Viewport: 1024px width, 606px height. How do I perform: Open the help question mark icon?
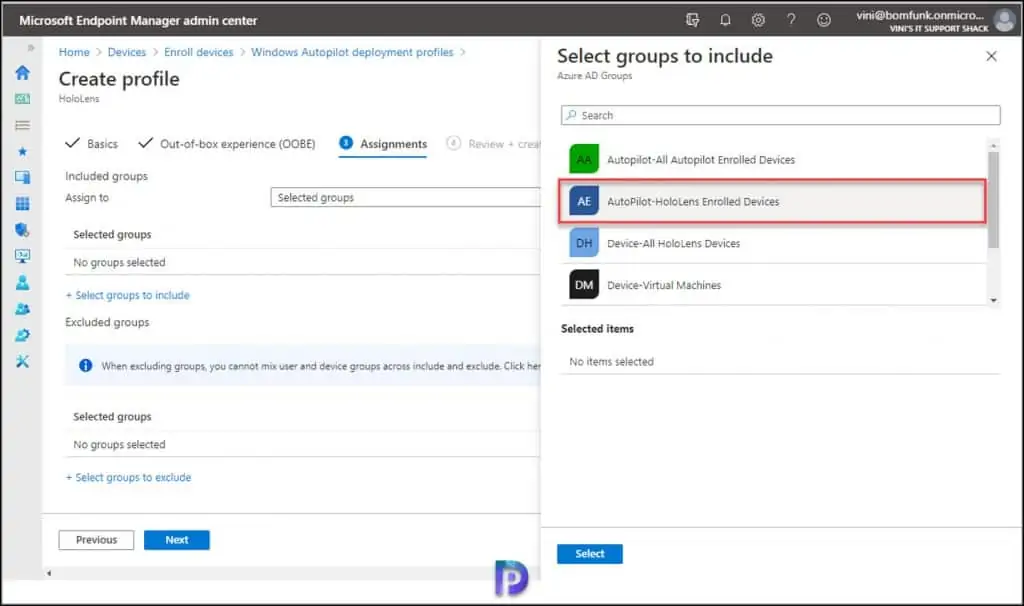791,20
